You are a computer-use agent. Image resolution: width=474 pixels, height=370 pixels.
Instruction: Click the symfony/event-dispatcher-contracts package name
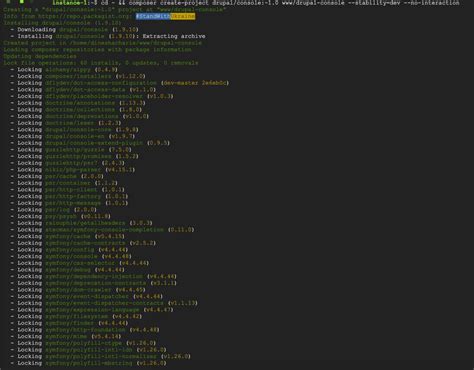coord(104,303)
